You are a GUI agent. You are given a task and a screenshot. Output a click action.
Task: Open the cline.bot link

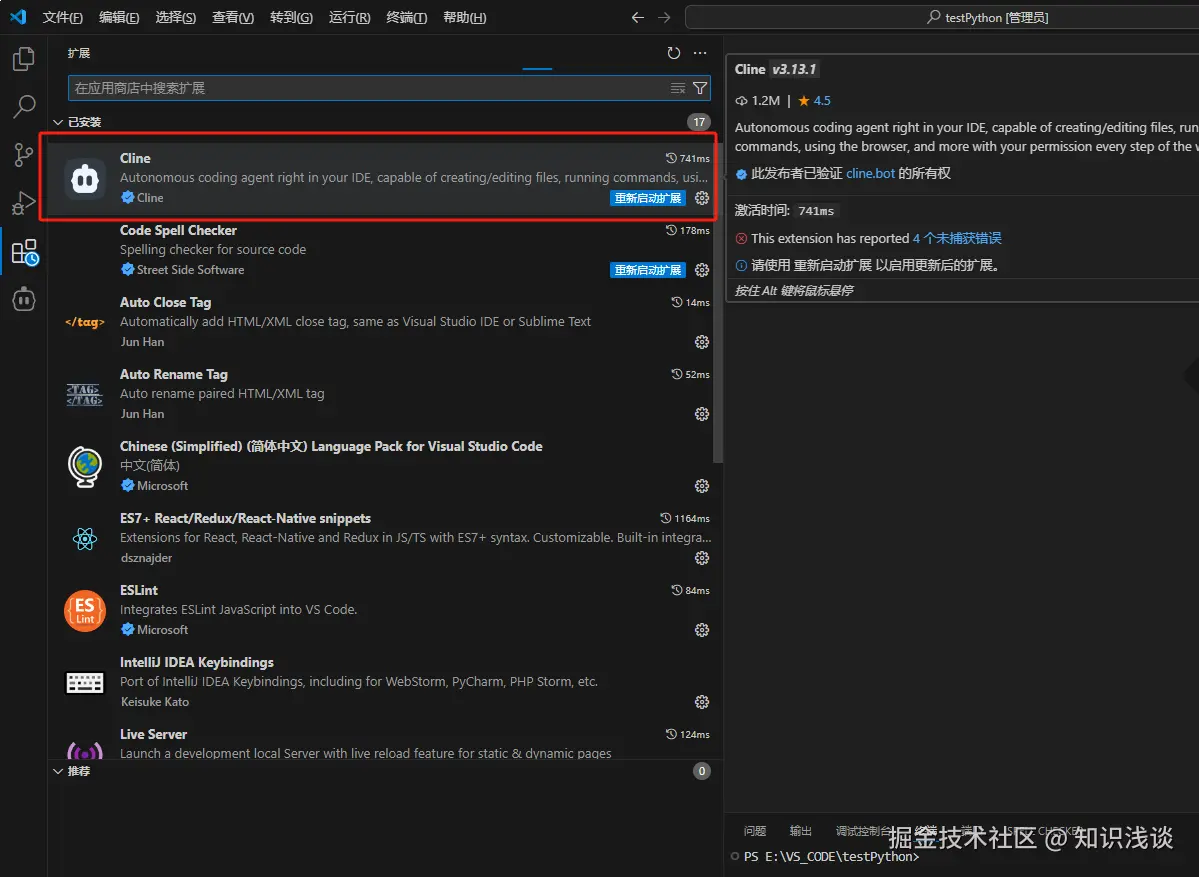point(870,174)
